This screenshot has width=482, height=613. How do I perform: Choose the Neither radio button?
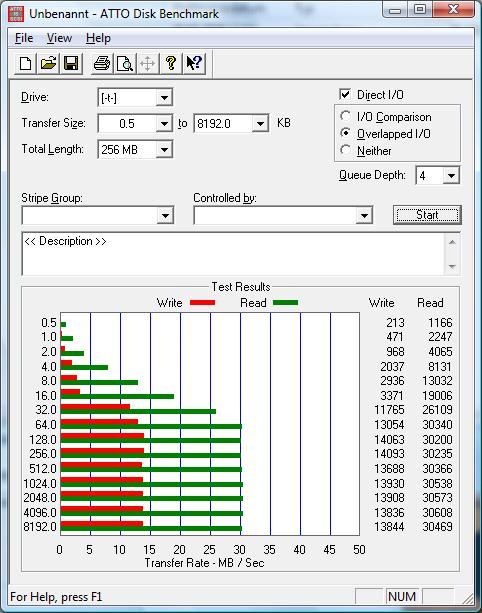(345, 150)
